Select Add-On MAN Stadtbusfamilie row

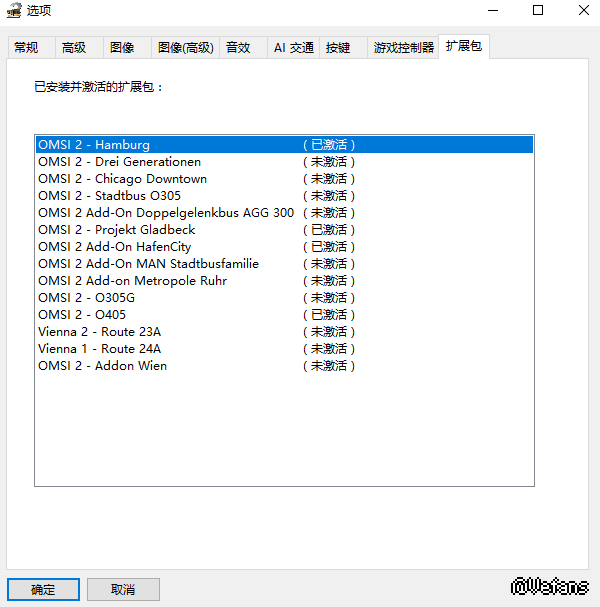pos(285,264)
